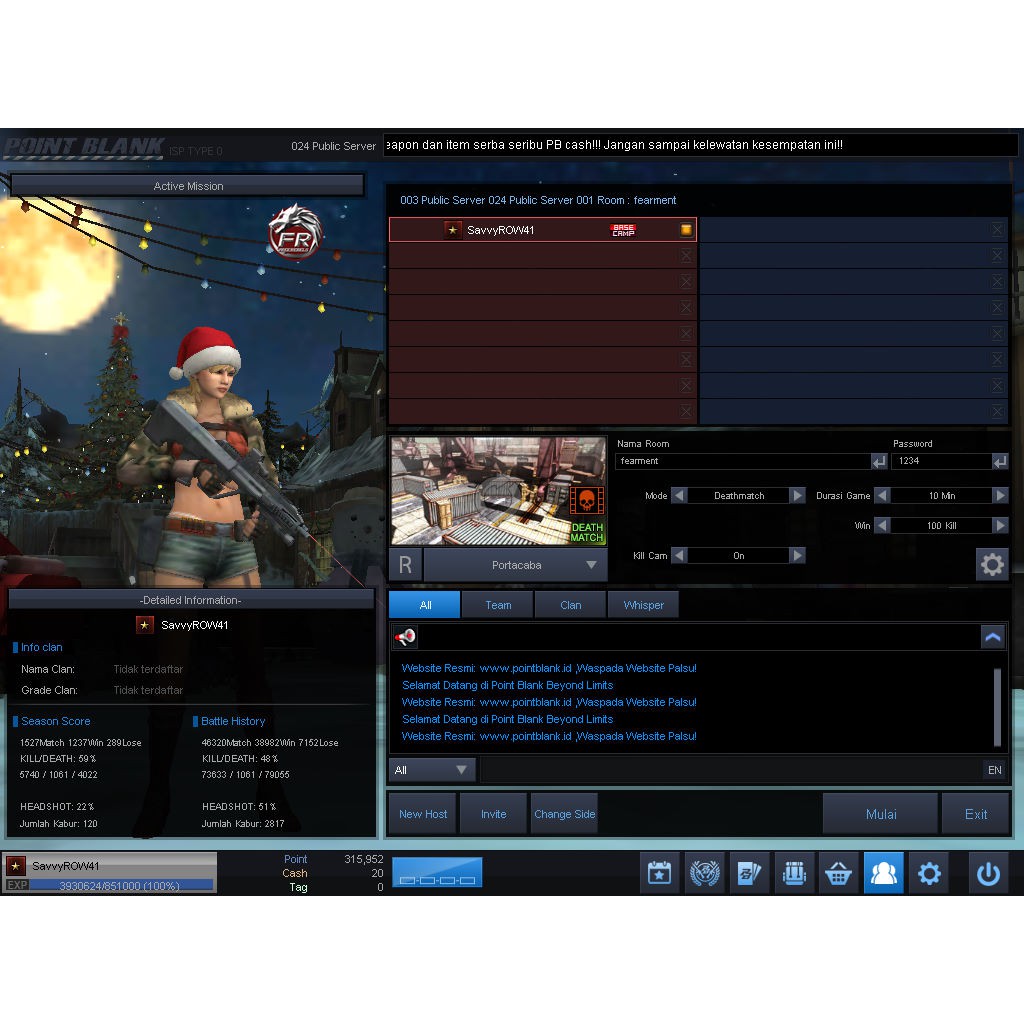The height and width of the screenshot is (1024, 1024).
Task: Open the bottom bar settings gear
Action: pyautogui.click(x=929, y=872)
